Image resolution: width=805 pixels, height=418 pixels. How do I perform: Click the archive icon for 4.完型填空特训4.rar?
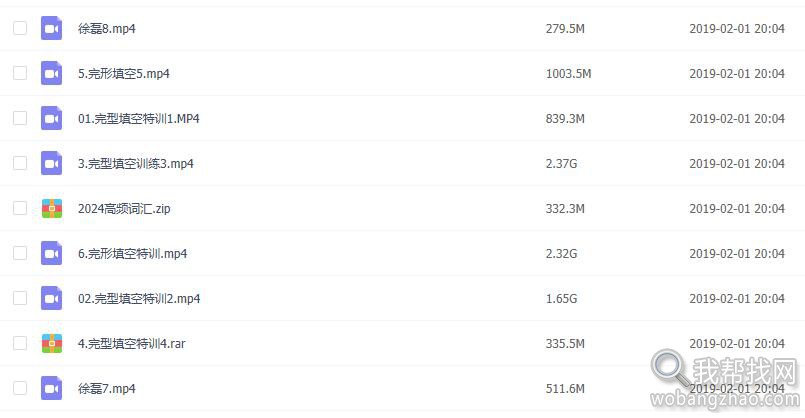click(51, 344)
